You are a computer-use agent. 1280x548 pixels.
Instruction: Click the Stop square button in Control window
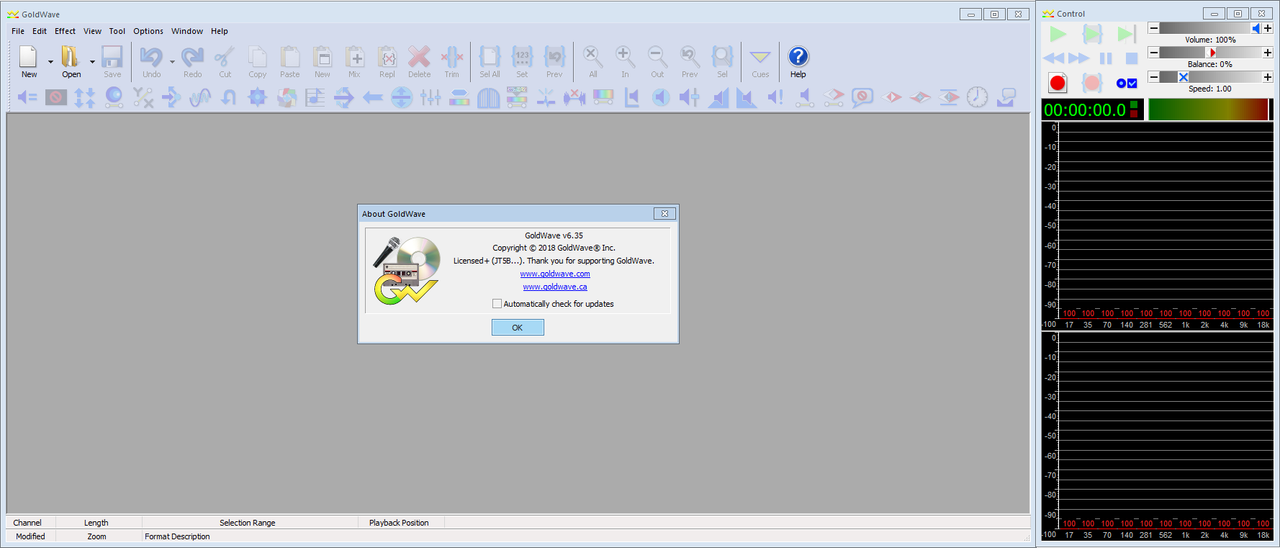click(x=1132, y=59)
